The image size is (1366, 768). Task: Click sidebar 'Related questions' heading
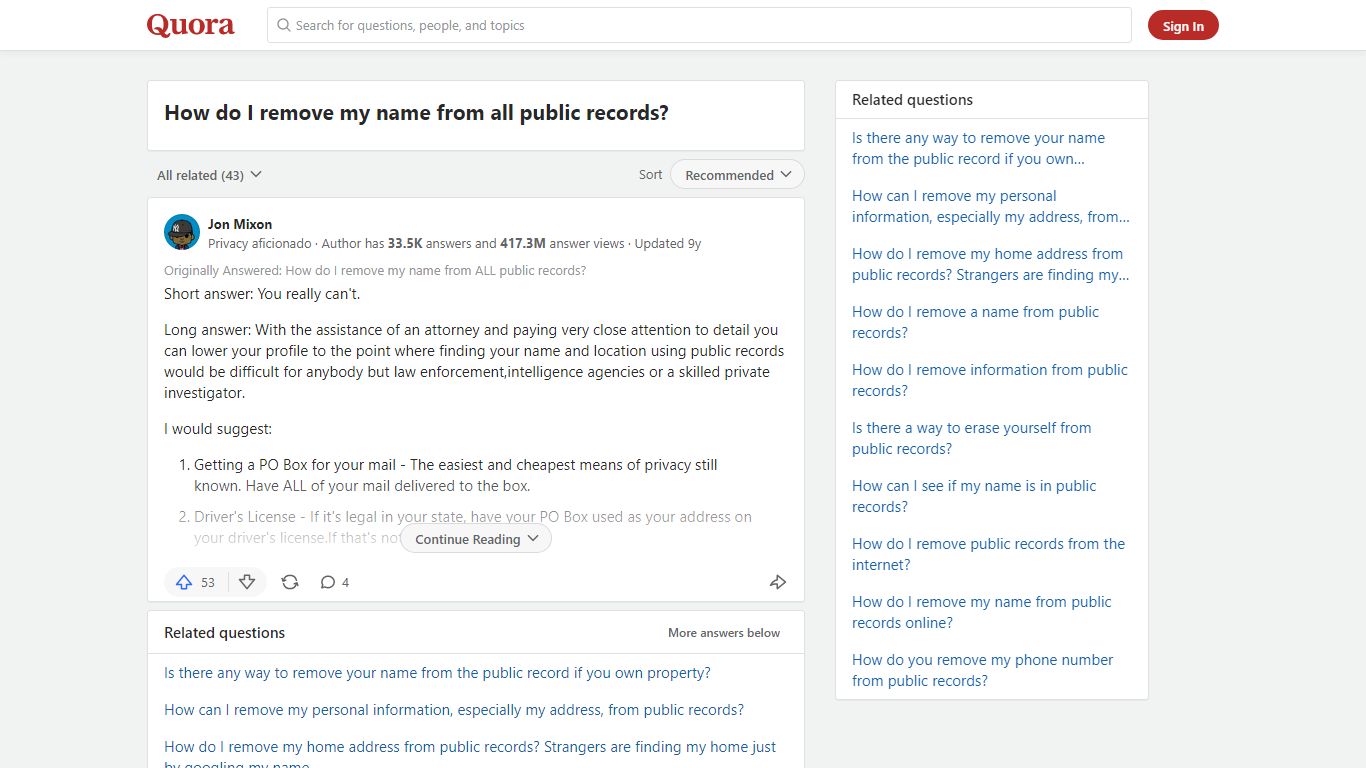(x=912, y=100)
